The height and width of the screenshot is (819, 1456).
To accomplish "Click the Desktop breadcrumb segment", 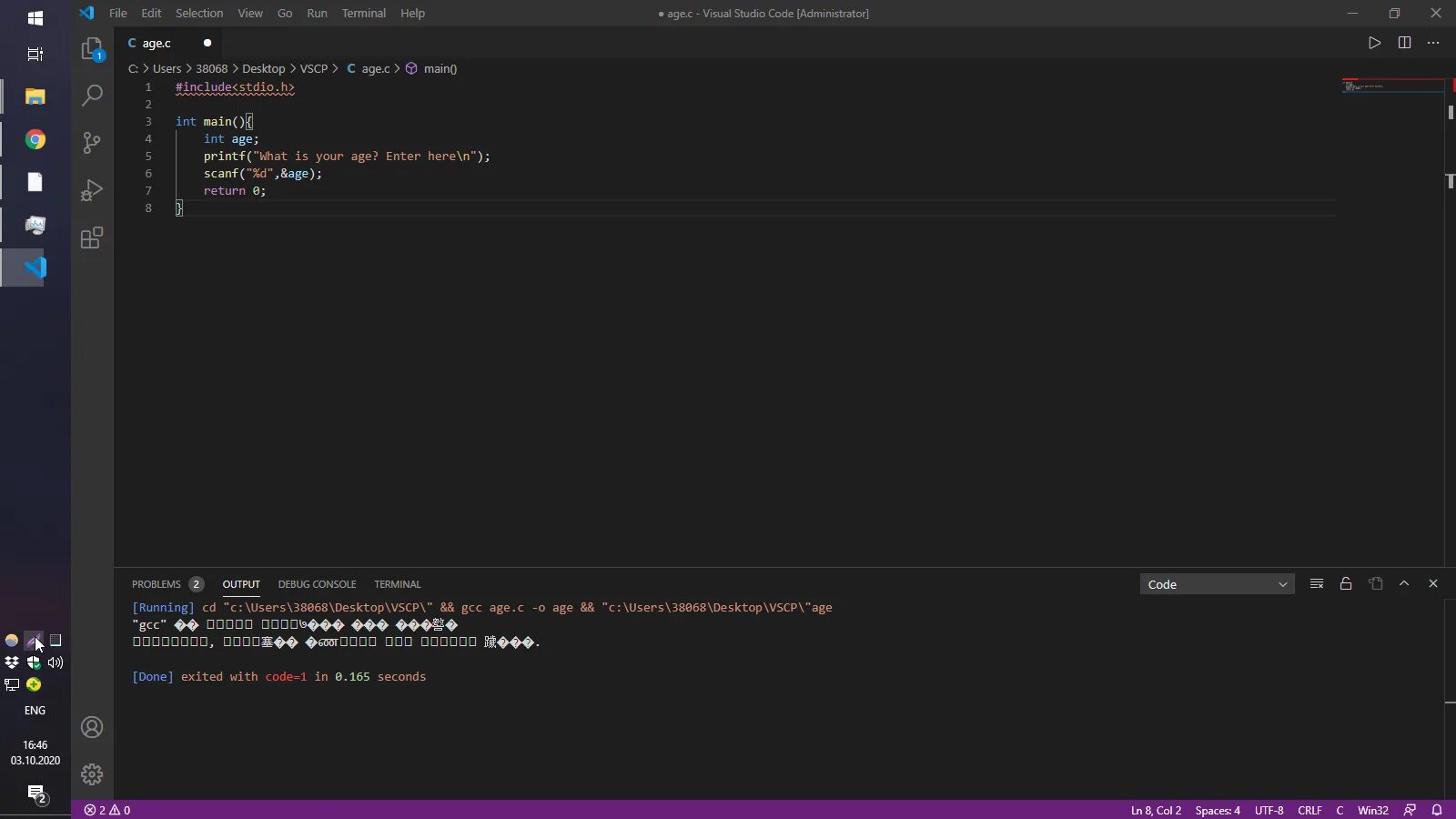I will coord(263,69).
